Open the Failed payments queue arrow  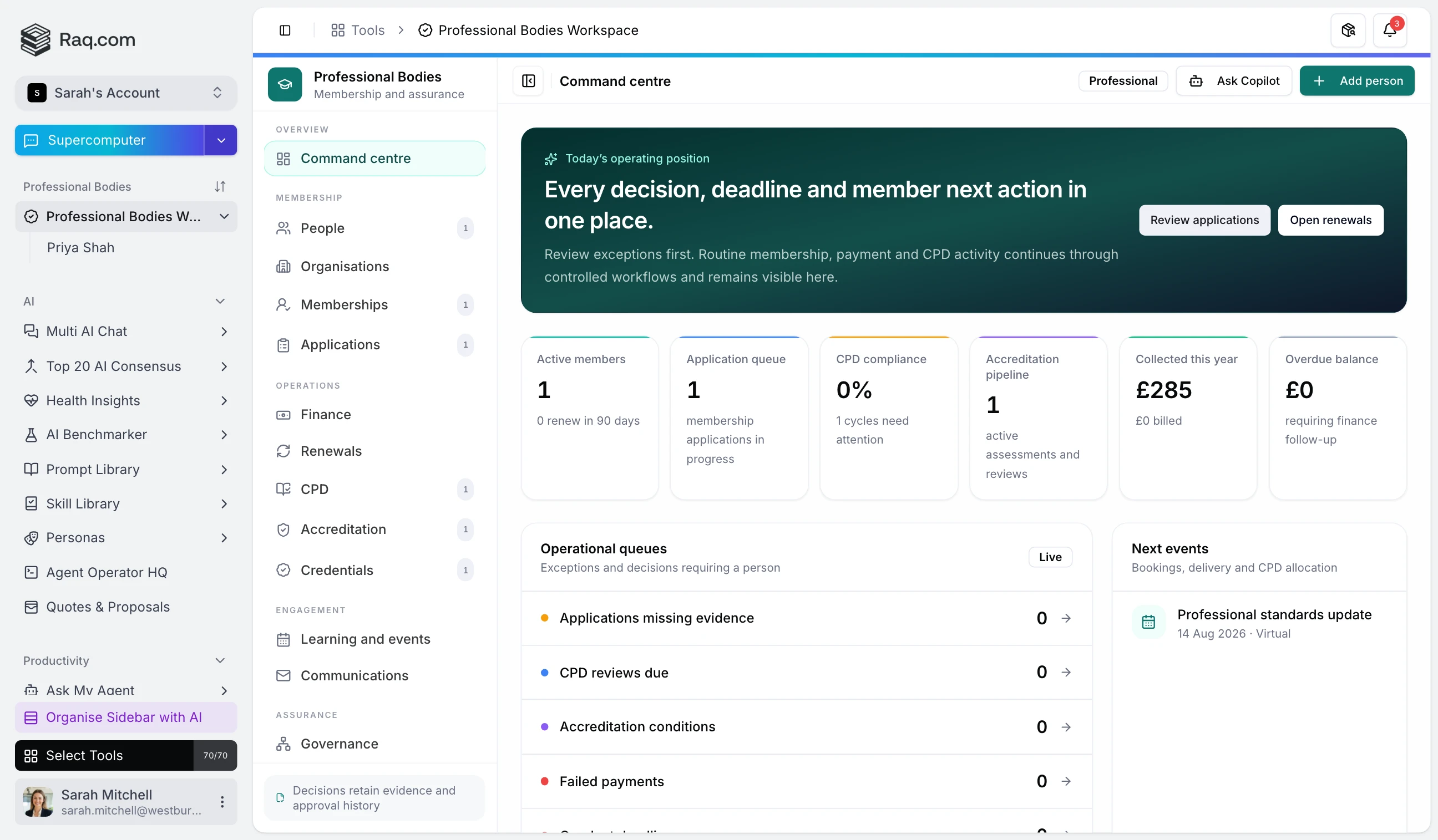click(1066, 781)
